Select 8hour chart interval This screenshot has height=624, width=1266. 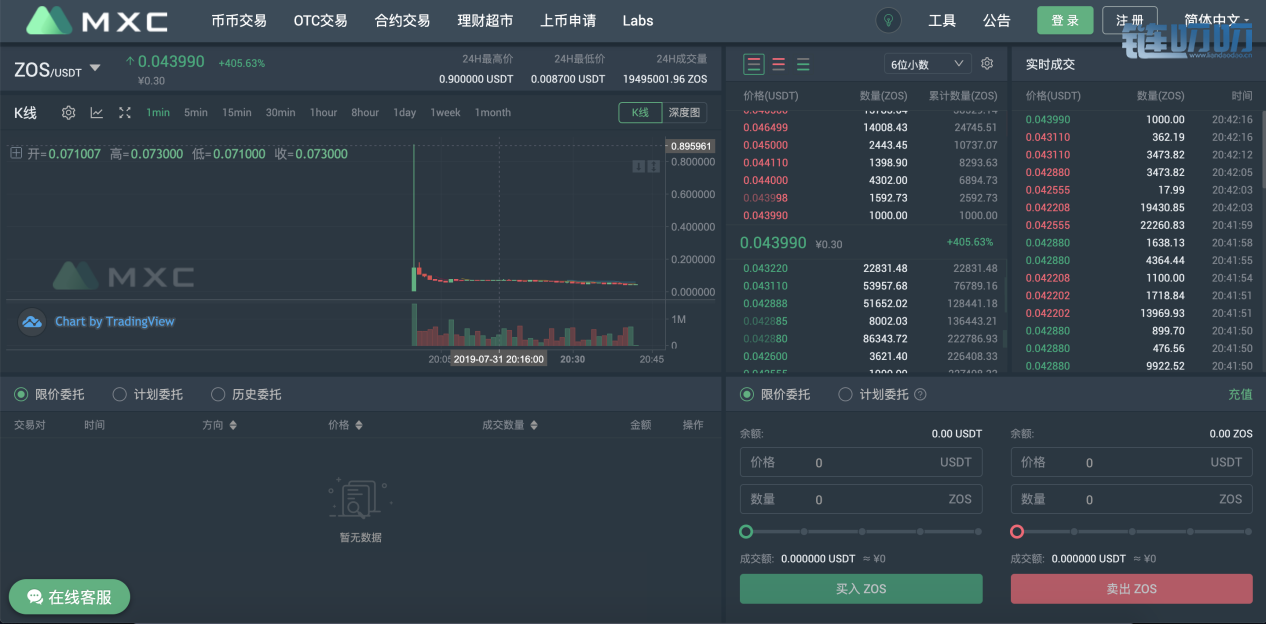365,113
